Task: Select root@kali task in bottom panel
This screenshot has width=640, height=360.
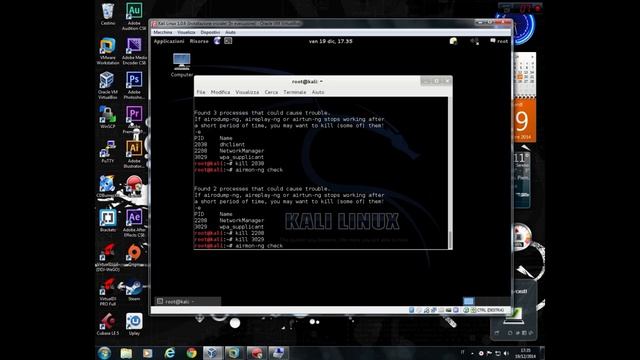Action: [x=188, y=302]
